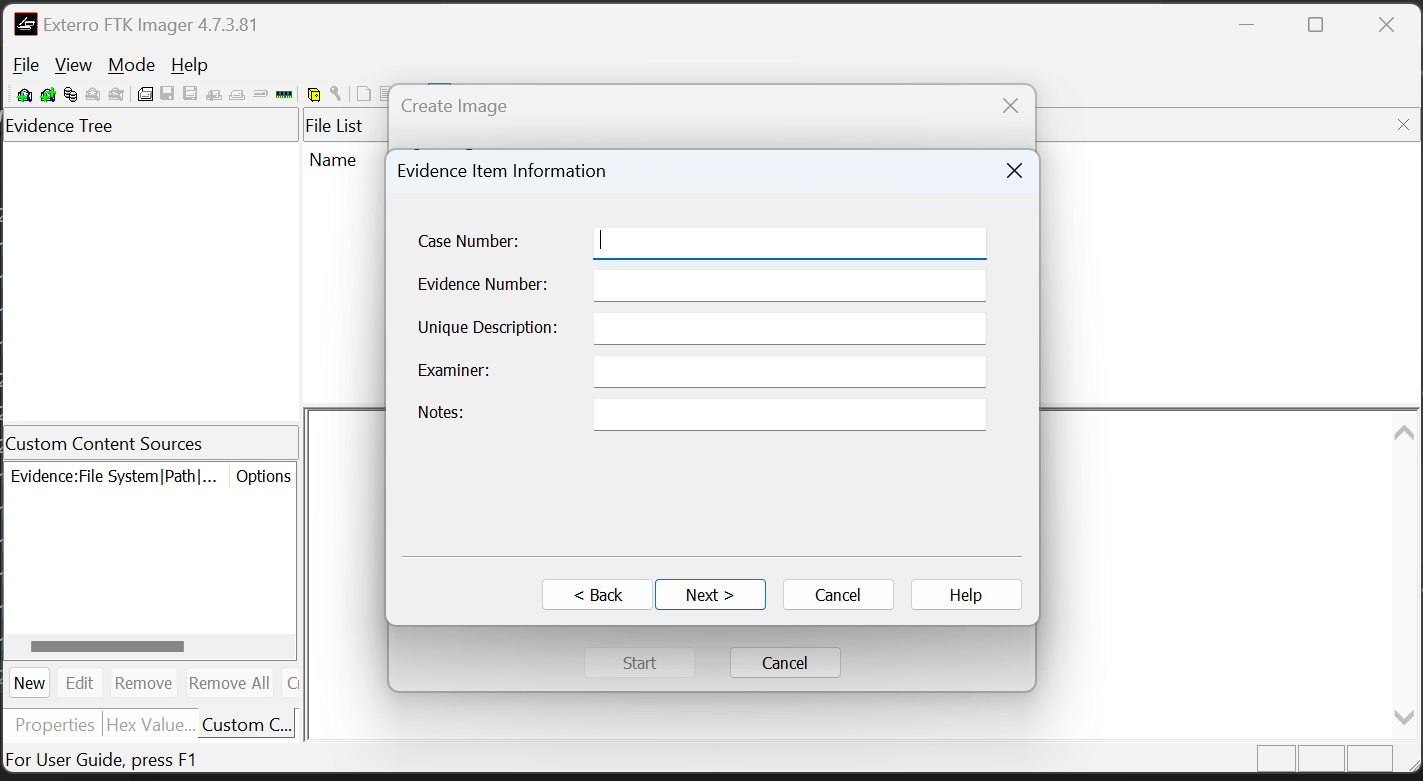Click the Evidence:File System|Path column header

pyautogui.click(x=117, y=476)
